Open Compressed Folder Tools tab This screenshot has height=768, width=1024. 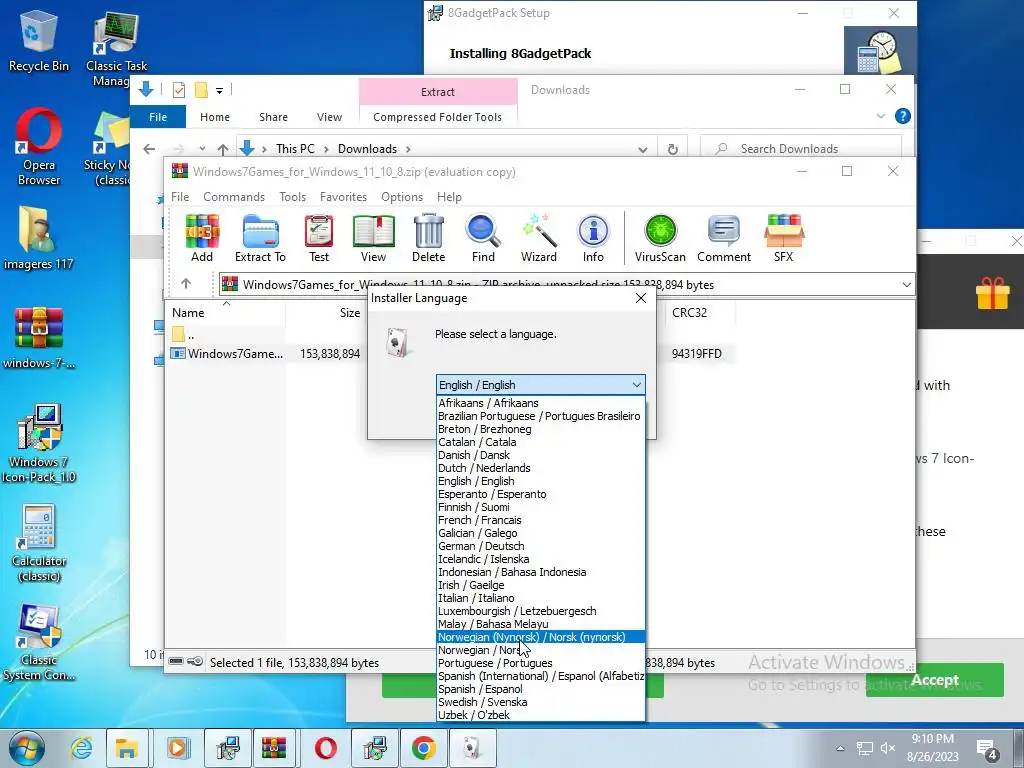438,117
